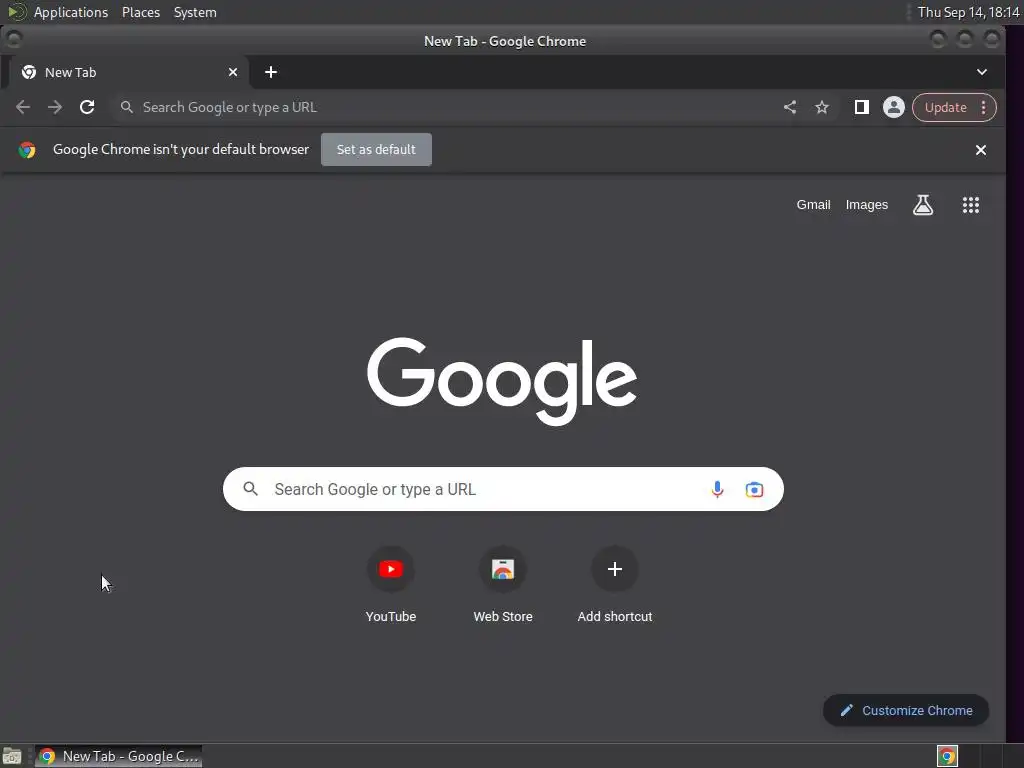Click the Update button
The height and width of the screenshot is (768, 1024).
(945, 108)
